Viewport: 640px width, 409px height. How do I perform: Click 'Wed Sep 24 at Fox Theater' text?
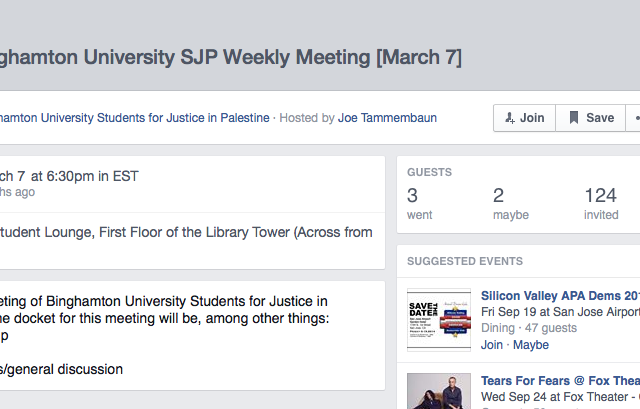[x=554, y=397]
